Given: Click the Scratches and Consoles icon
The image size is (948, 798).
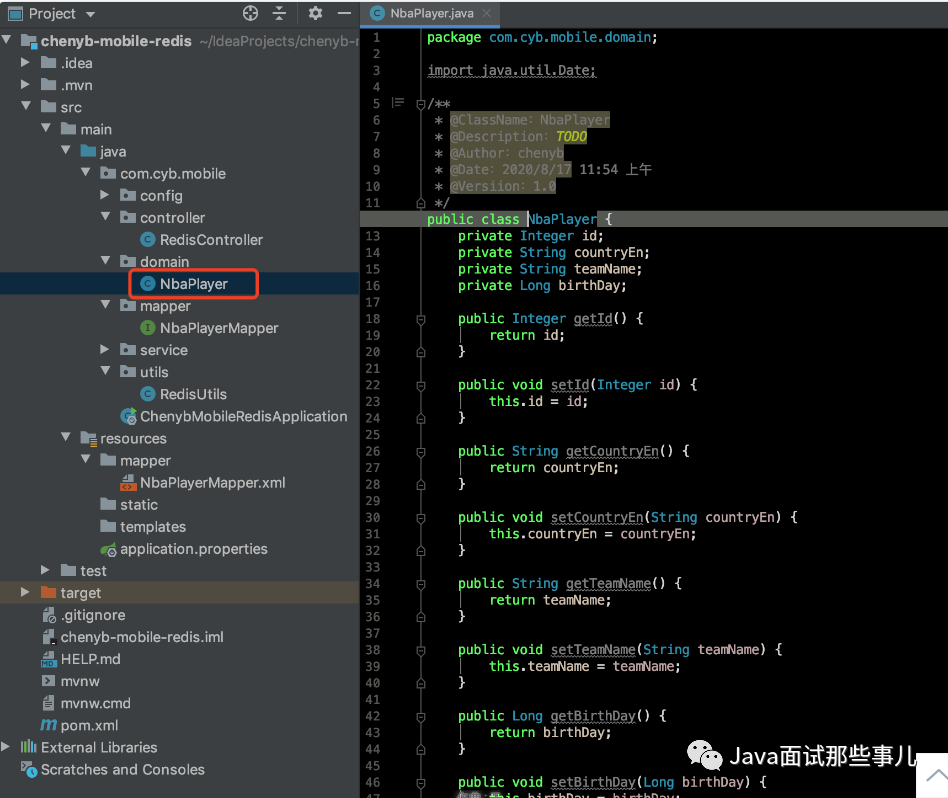Looking at the screenshot, I should click(28, 769).
